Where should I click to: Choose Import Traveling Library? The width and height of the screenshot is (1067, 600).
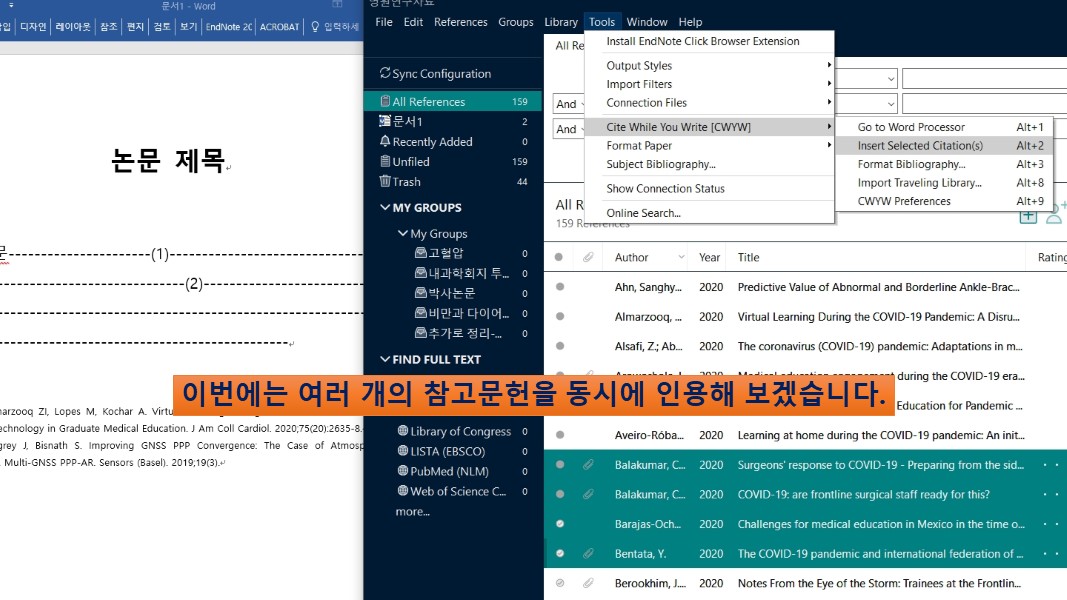coord(944,182)
